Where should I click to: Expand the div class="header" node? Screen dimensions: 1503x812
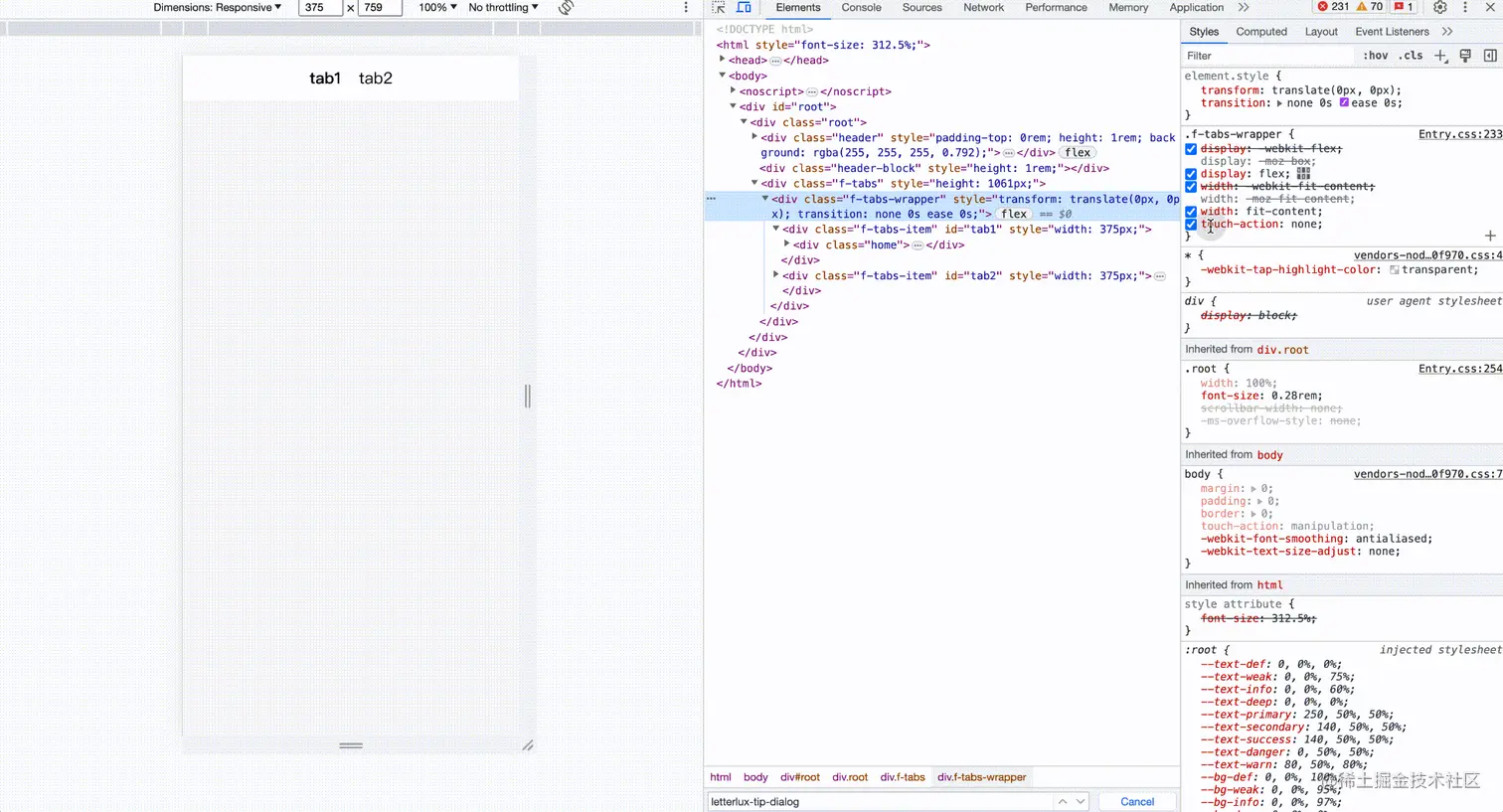point(754,137)
